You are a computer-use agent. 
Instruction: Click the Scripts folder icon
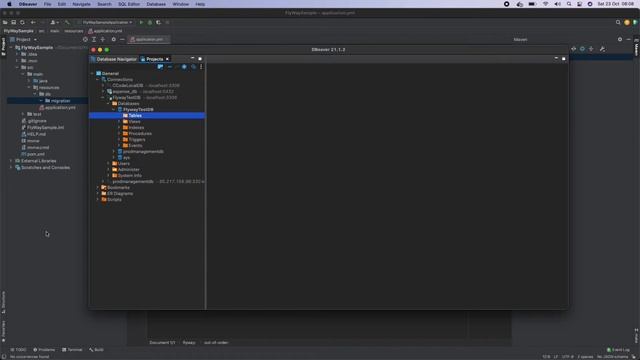(x=104, y=200)
